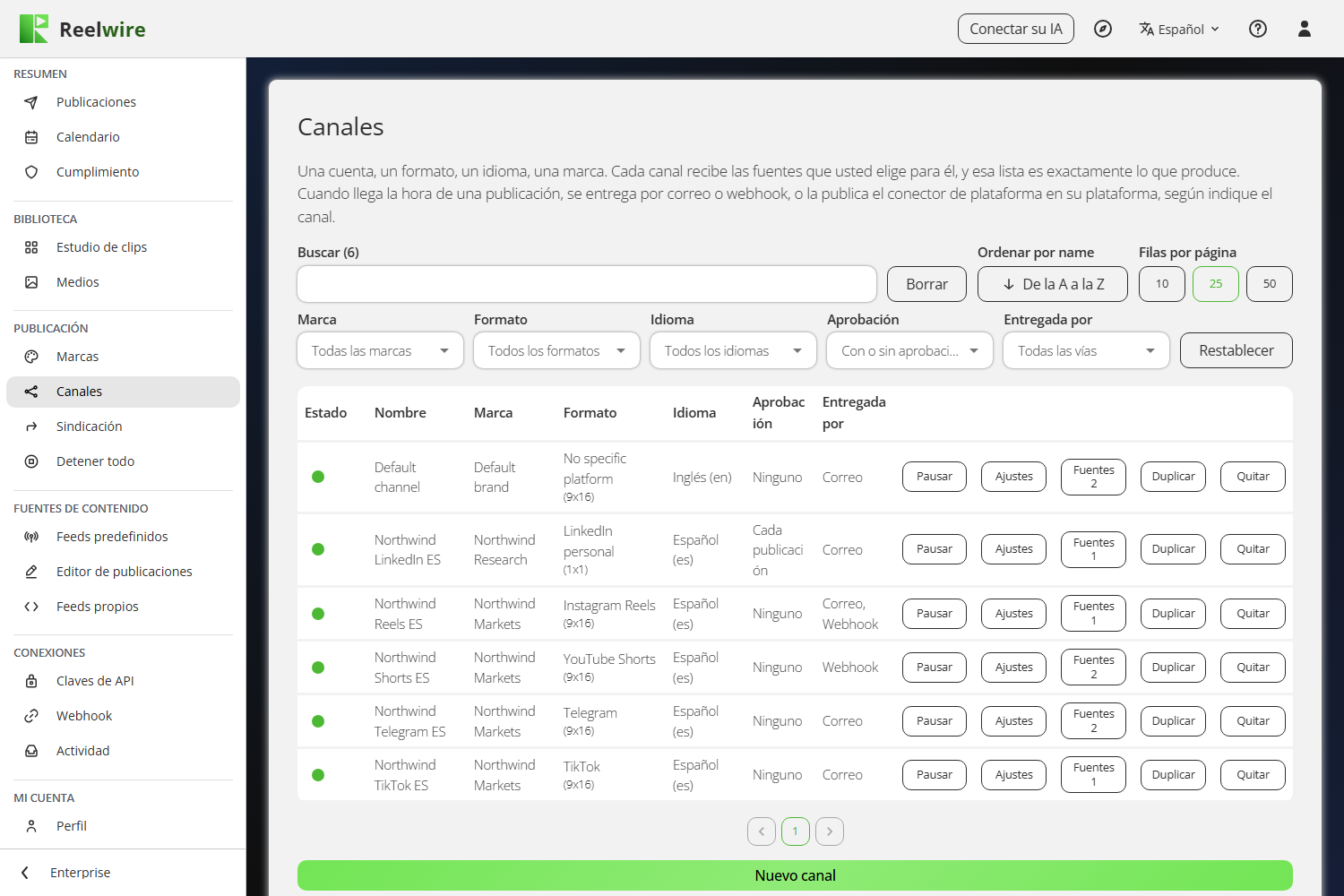Focus the Buscar search field

587,284
